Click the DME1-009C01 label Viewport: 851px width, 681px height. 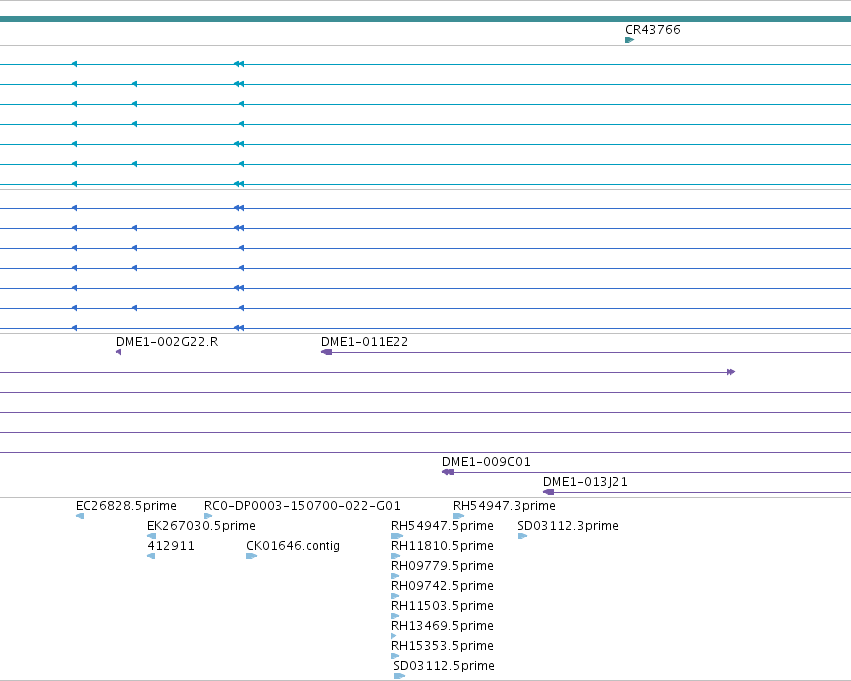[486, 462]
